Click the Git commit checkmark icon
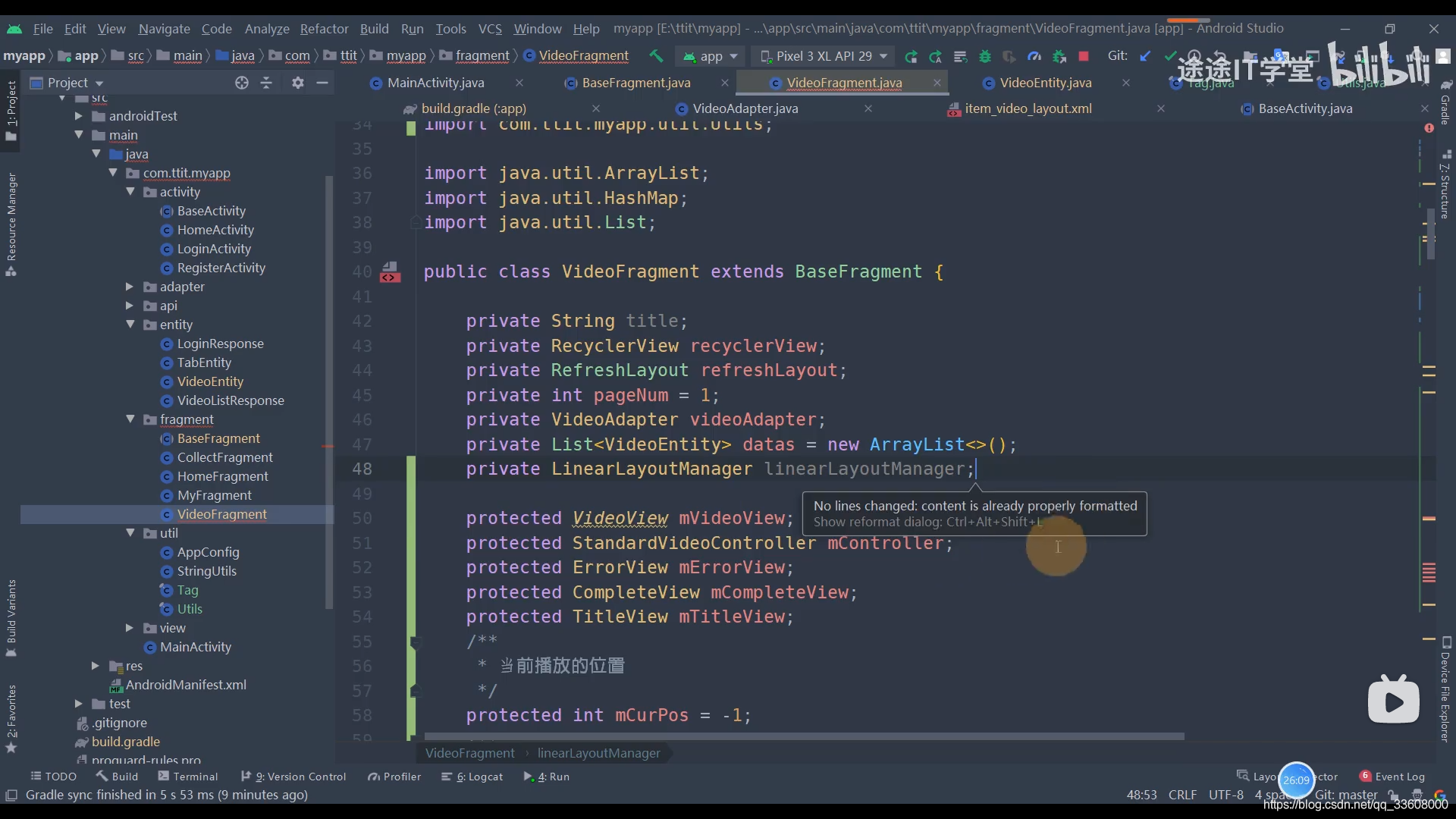 tap(1170, 56)
